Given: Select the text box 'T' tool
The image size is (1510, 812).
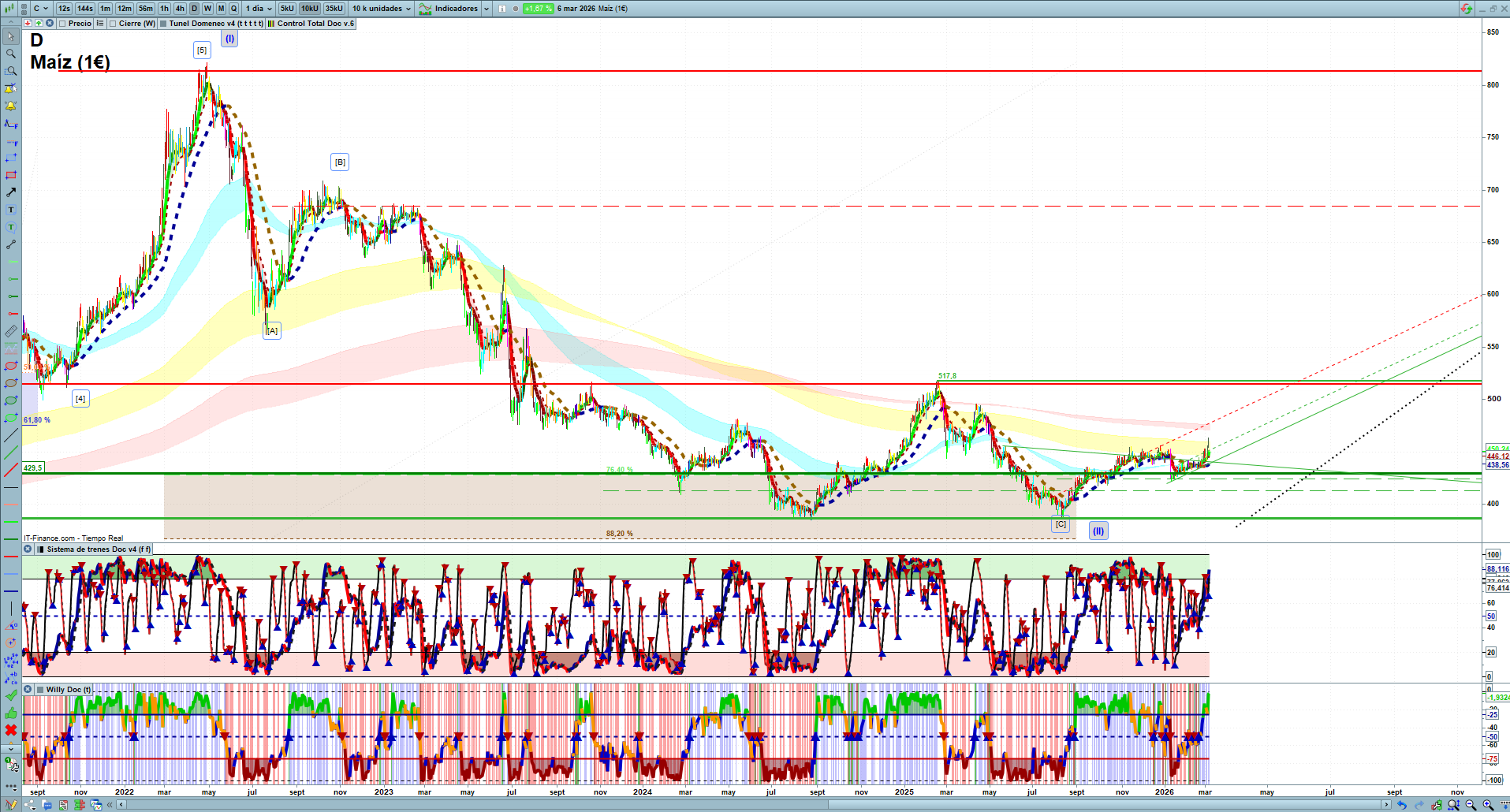Looking at the screenshot, I should [11, 210].
